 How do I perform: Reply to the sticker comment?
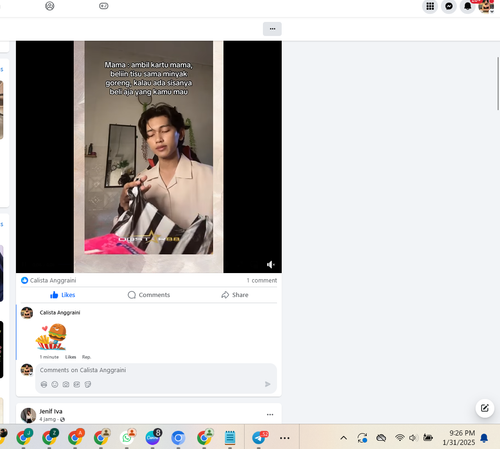(x=86, y=357)
